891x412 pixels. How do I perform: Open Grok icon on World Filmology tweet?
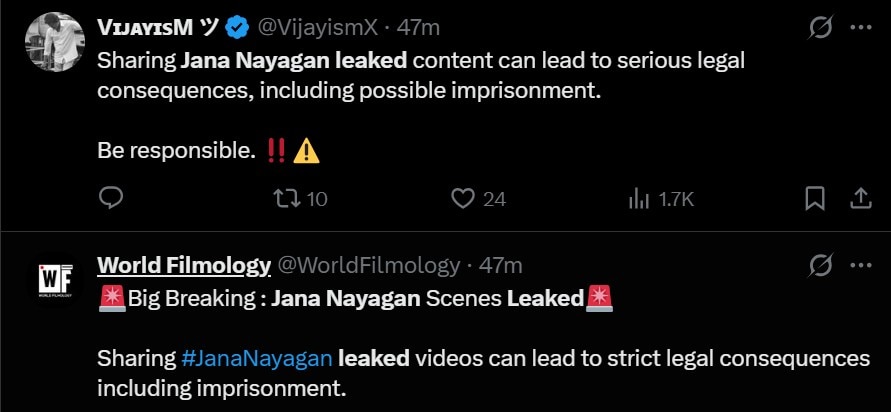[820, 265]
